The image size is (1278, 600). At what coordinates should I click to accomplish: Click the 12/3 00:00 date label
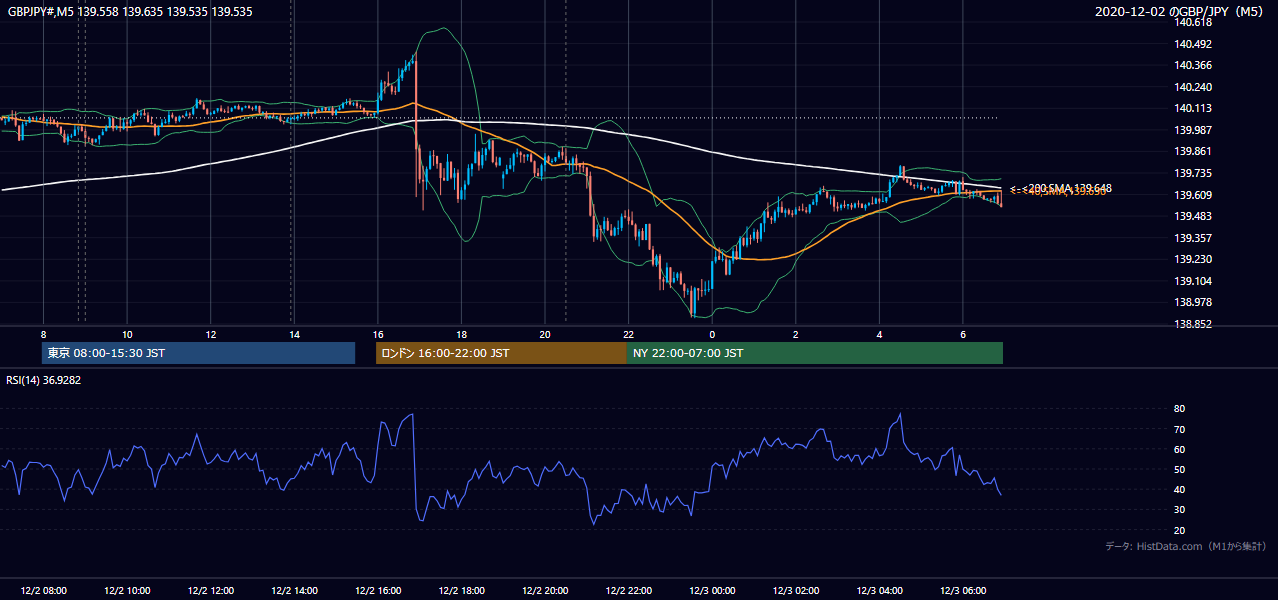coord(712,591)
